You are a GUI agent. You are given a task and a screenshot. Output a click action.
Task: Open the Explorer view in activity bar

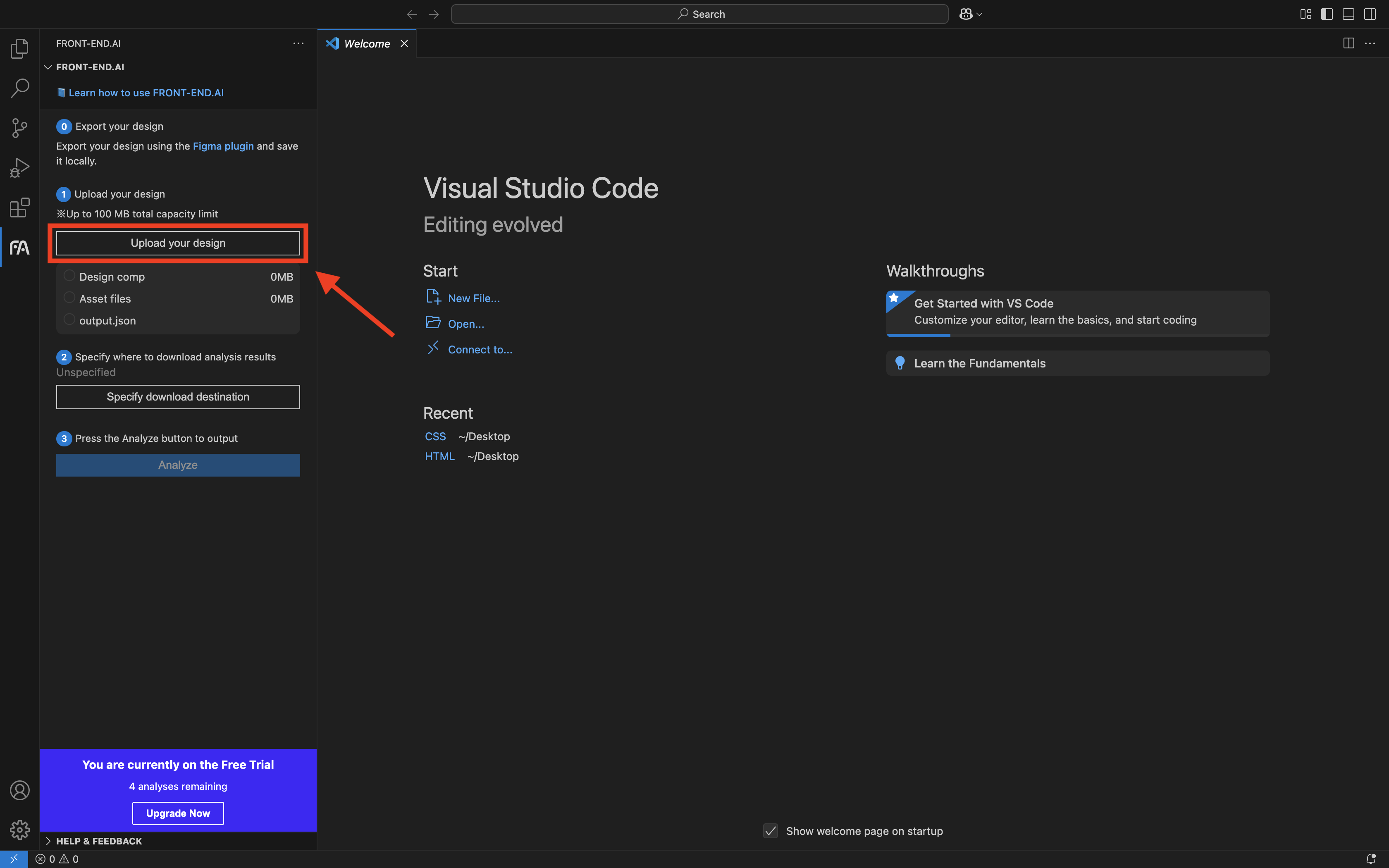coord(19,48)
